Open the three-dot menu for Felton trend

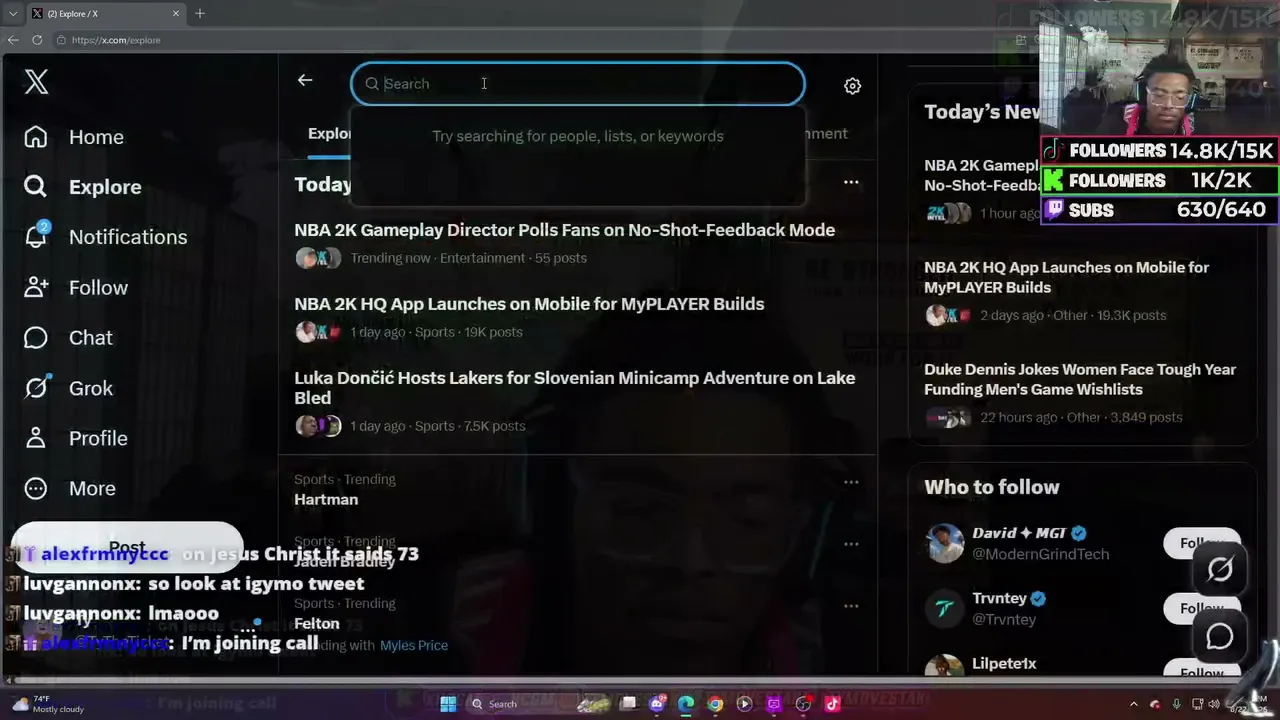pyautogui.click(x=851, y=606)
